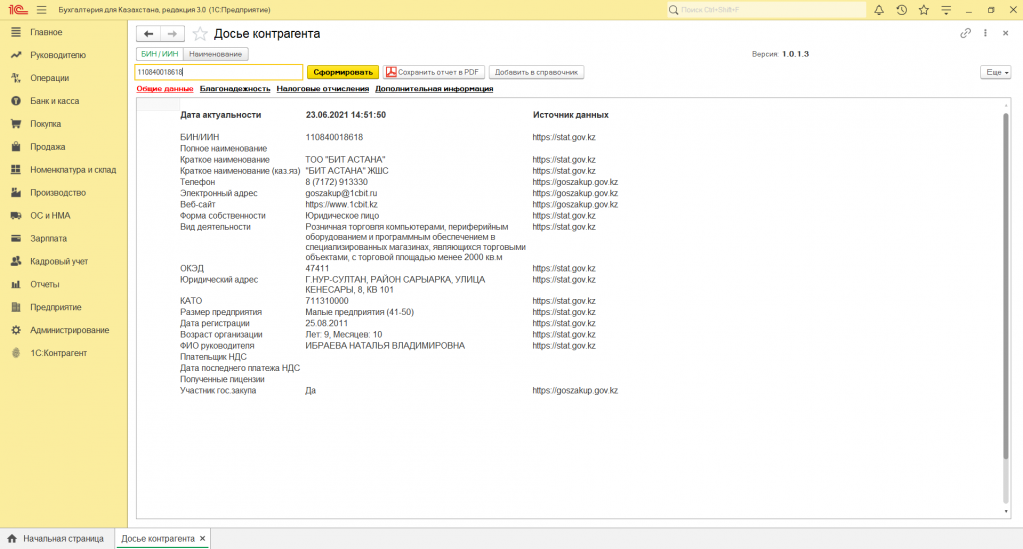Click ИБРАЕВА НАТАЛЬЯ ВЛАДИМИРОВНА name
Screen dimensions: 1023x549
click(385, 345)
